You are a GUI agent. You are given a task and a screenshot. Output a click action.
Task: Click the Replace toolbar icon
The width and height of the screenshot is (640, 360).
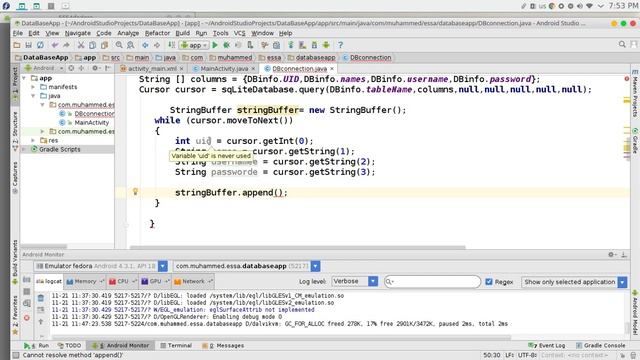131,45
